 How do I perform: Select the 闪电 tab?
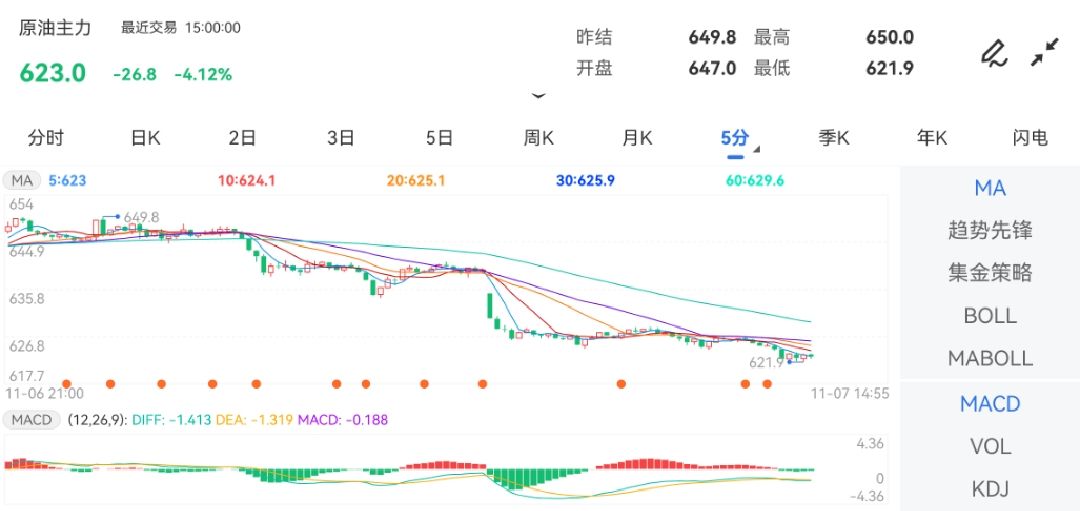click(1030, 138)
